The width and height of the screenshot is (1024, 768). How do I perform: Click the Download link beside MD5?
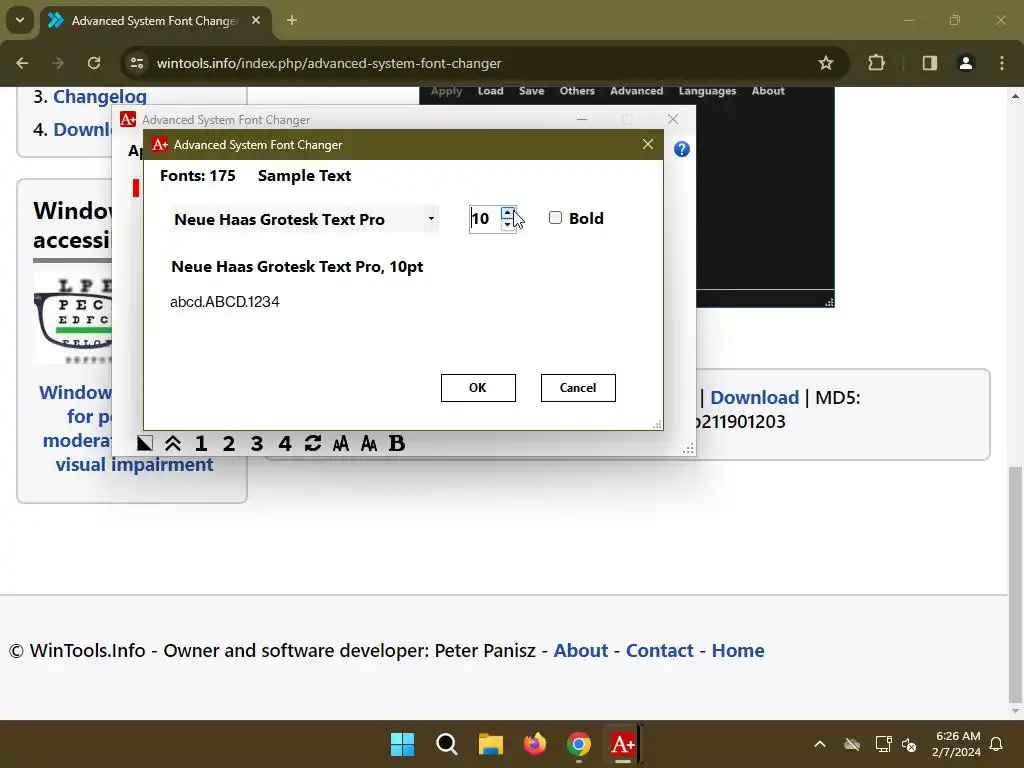pos(754,397)
